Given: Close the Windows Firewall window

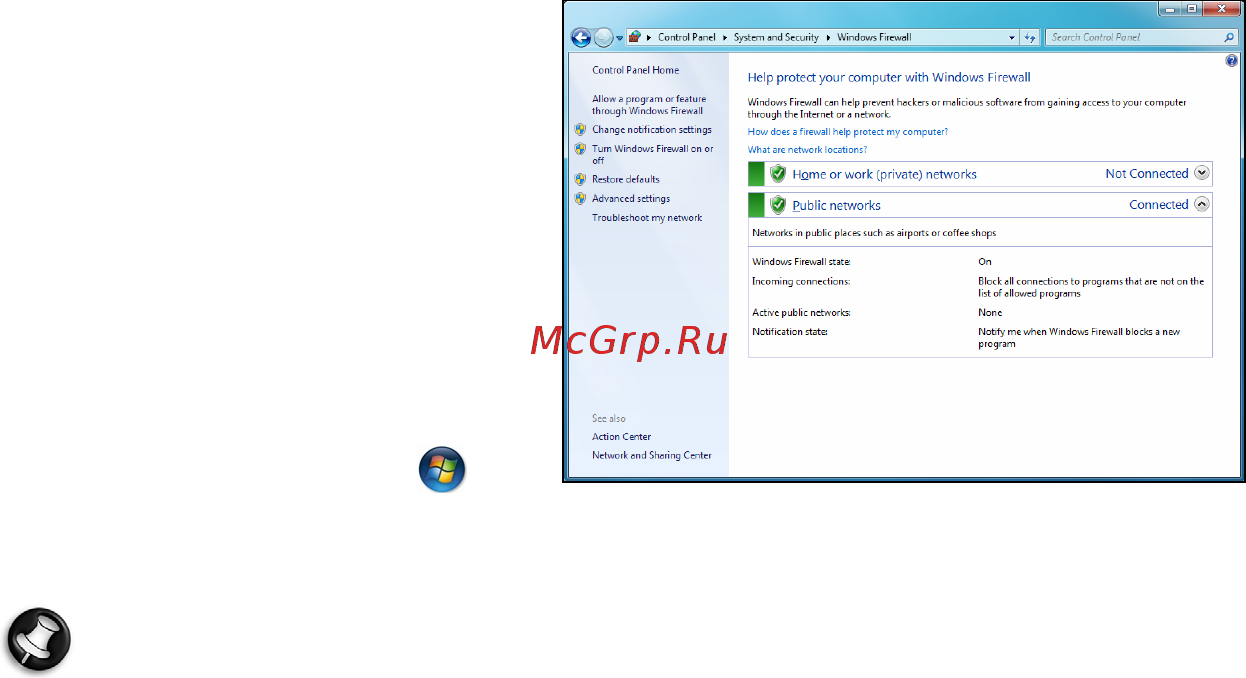Looking at the screenshot, I should pos(1222,7).
